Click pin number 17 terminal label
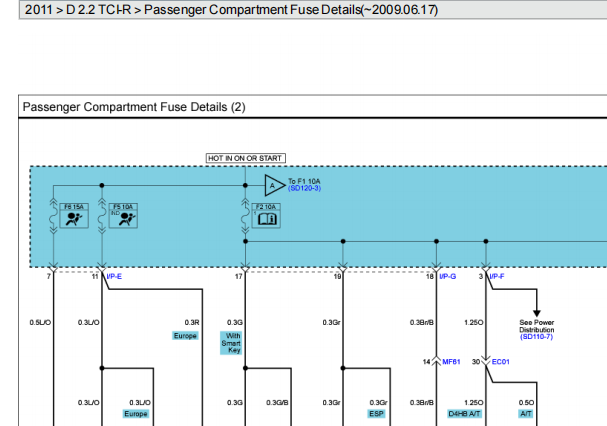This screenshot has width=607, height=426. [x=238, y=277]
